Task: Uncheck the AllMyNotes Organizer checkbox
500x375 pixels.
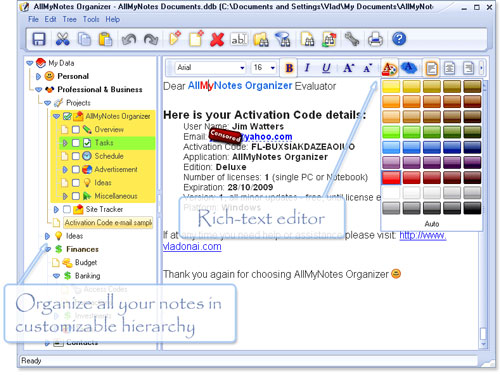Action: [68, 116]
